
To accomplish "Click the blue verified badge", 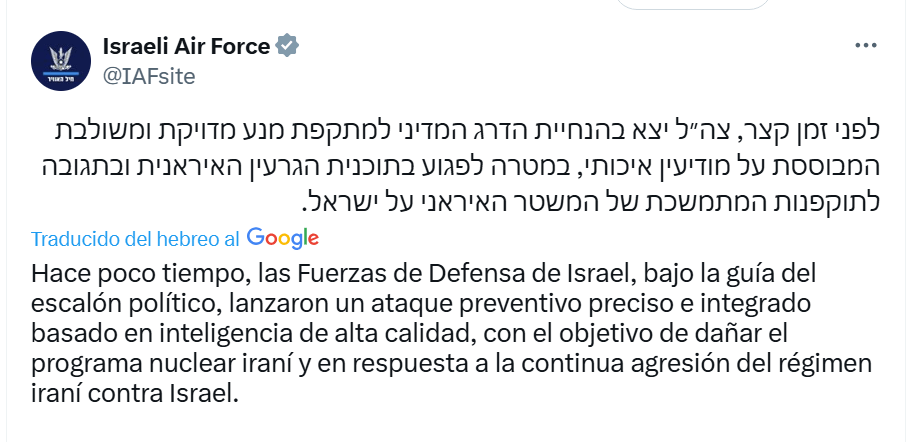I will pos(288,46).
